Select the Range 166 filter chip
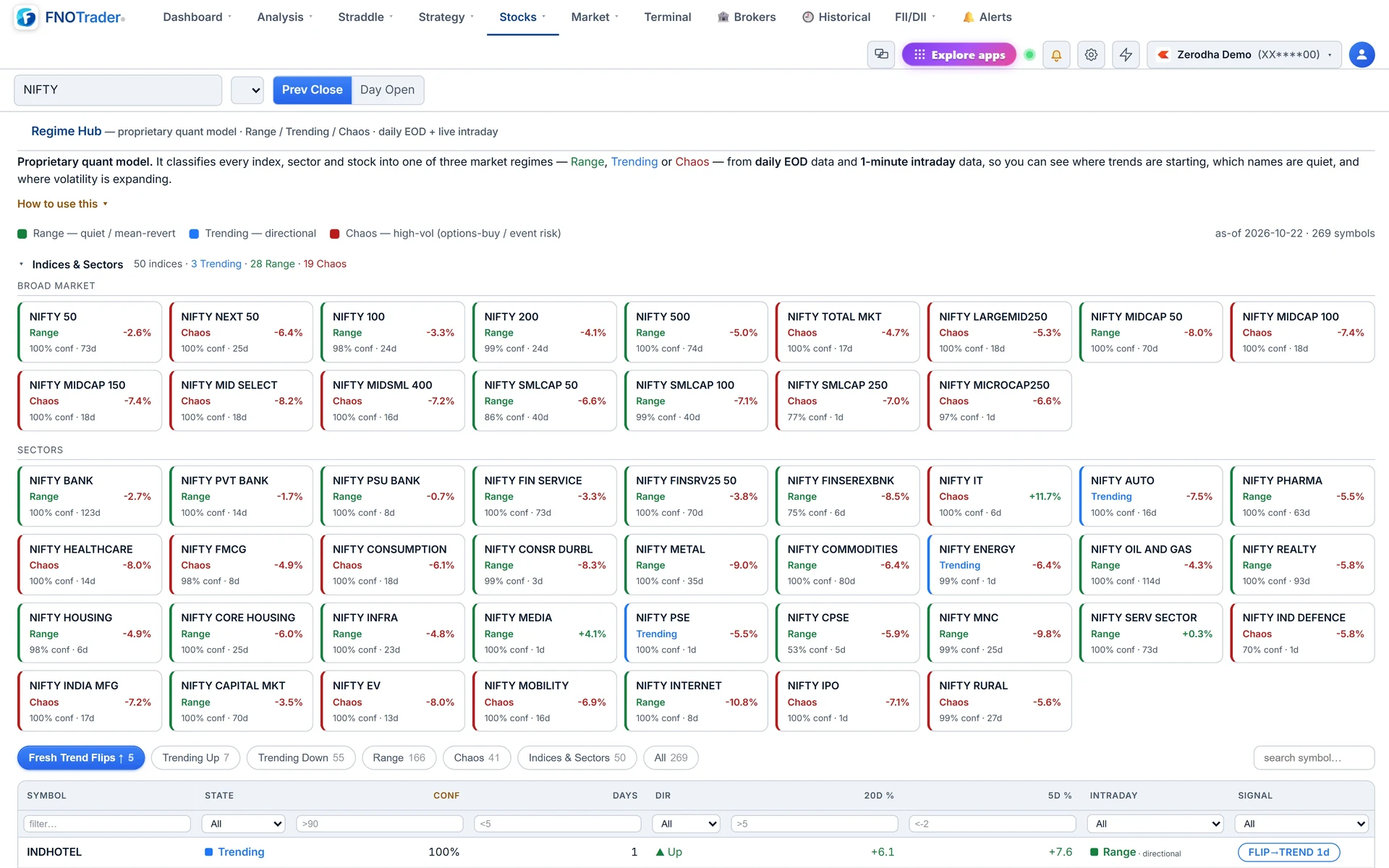This screenshot has width=1389, height=868. click(399, 757)
